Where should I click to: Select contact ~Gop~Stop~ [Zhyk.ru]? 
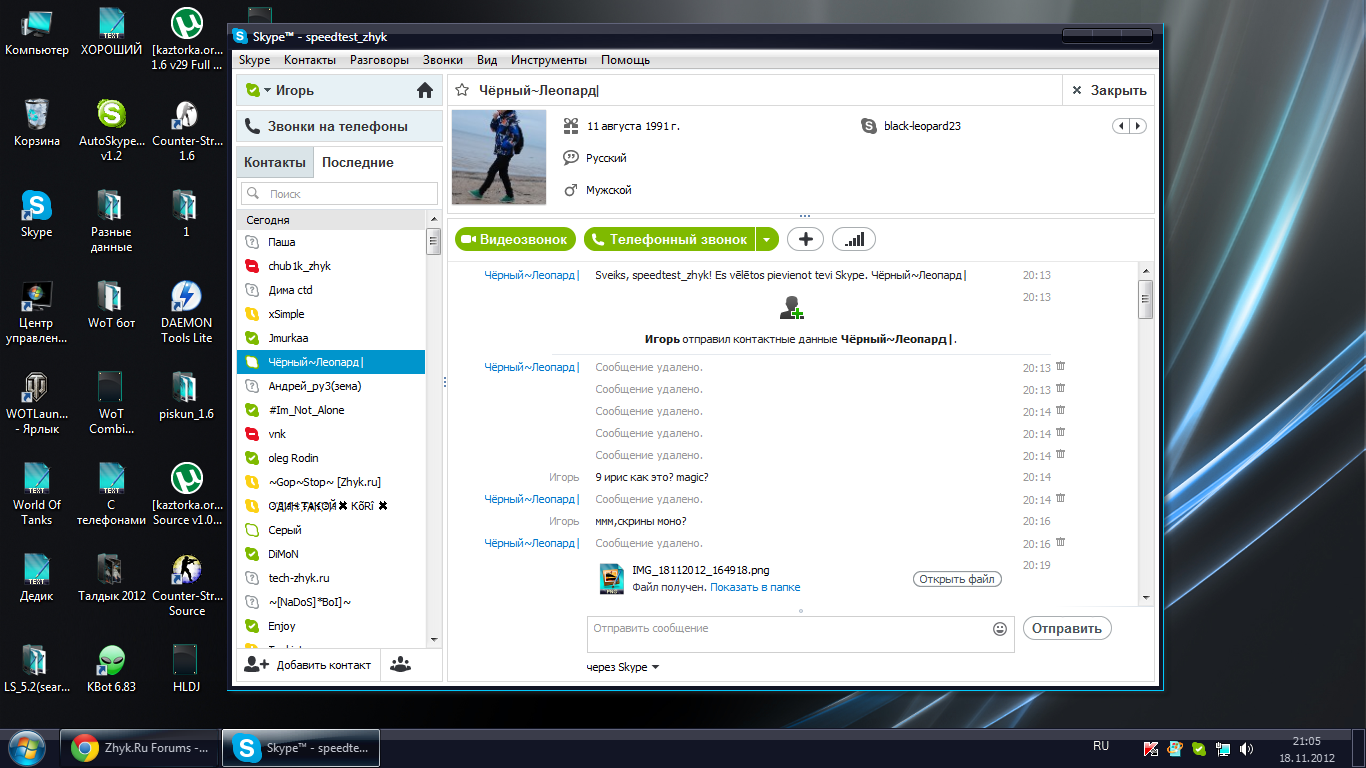click(331, 482)
